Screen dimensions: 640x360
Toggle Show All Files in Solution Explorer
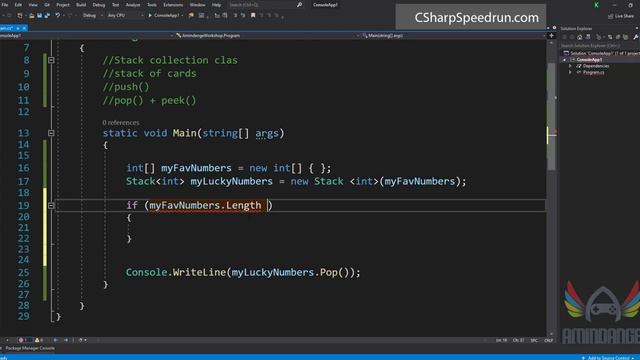click(x=625, y=37)
